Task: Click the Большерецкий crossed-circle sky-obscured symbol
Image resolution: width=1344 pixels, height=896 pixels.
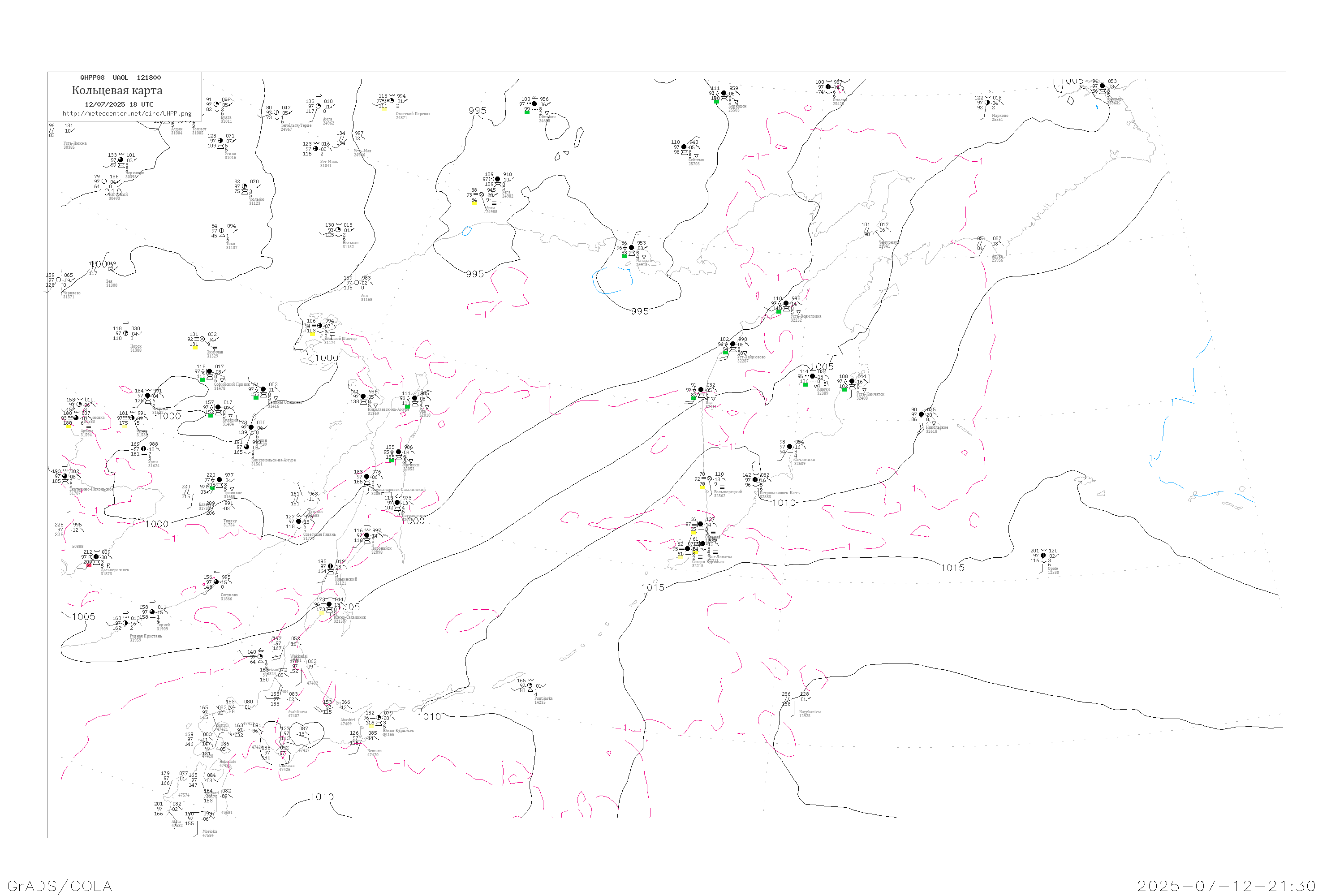Action: 709,479
